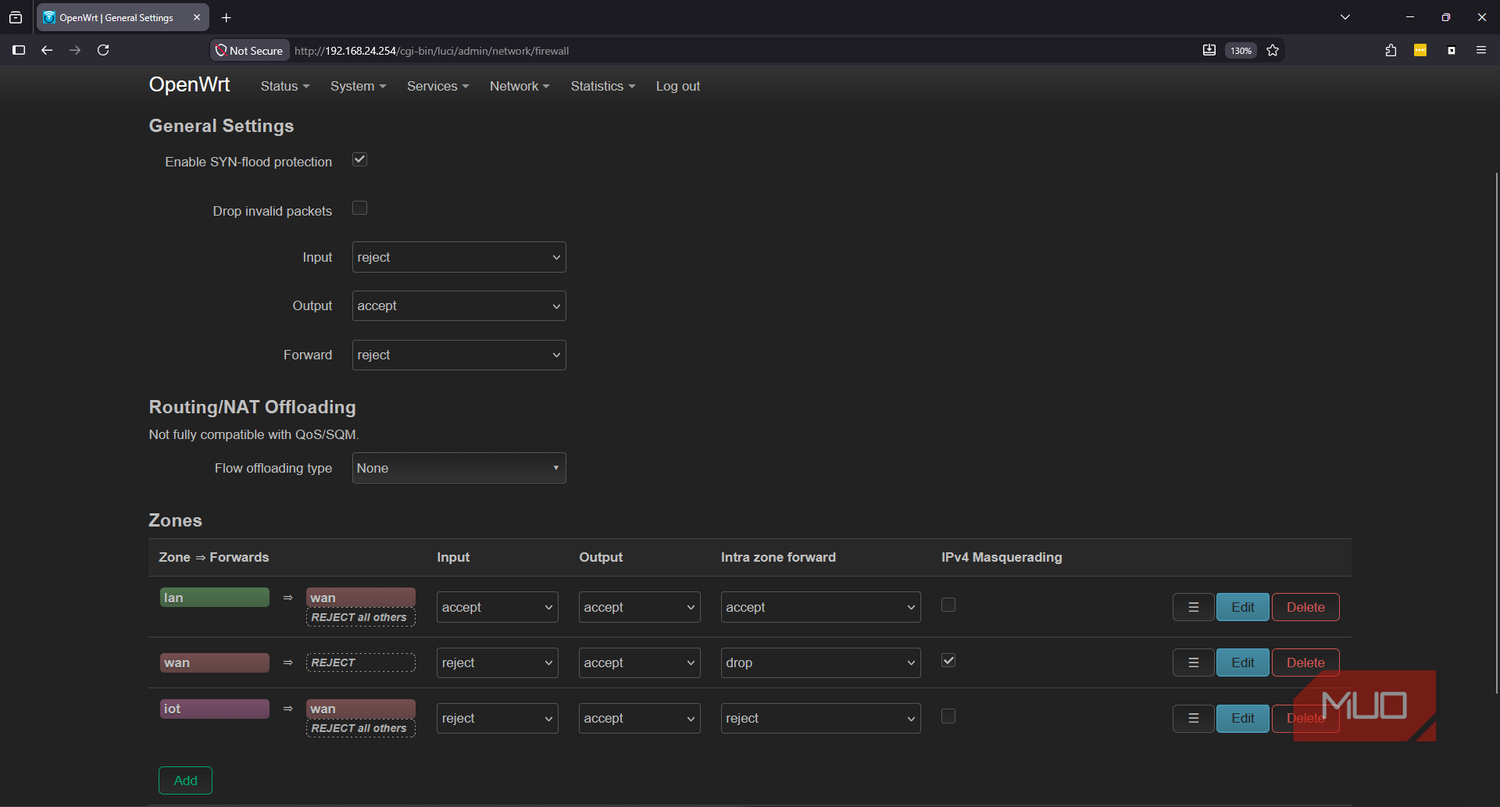Open the browser hamburger menu
The height and width of the screenshot is (807, 1500).
coord(1482,50)
